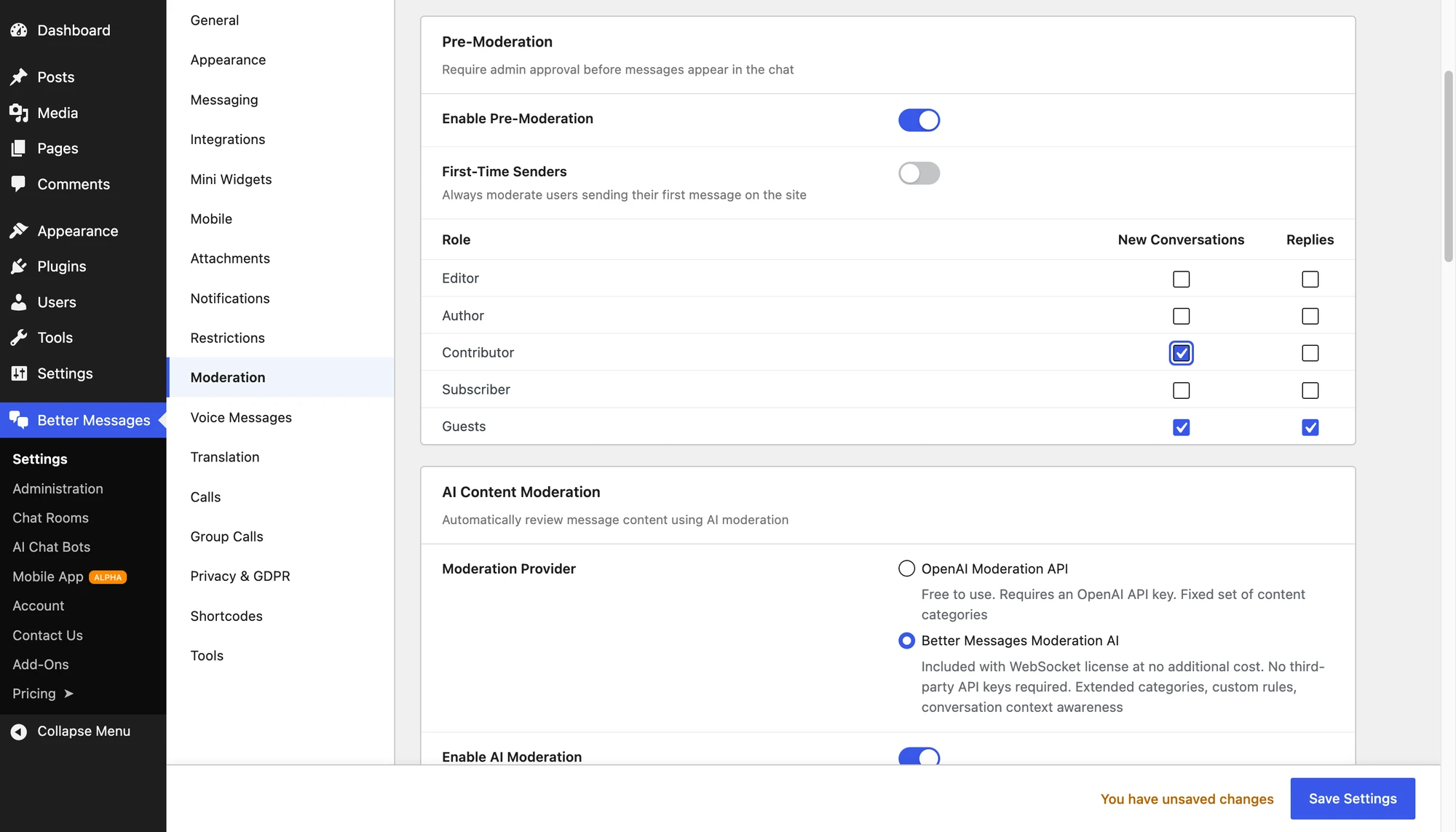The height and width of the screenshot is (832, 1456).
Task: Open the Messaging settings tab
Action: (x=280, y=100)
